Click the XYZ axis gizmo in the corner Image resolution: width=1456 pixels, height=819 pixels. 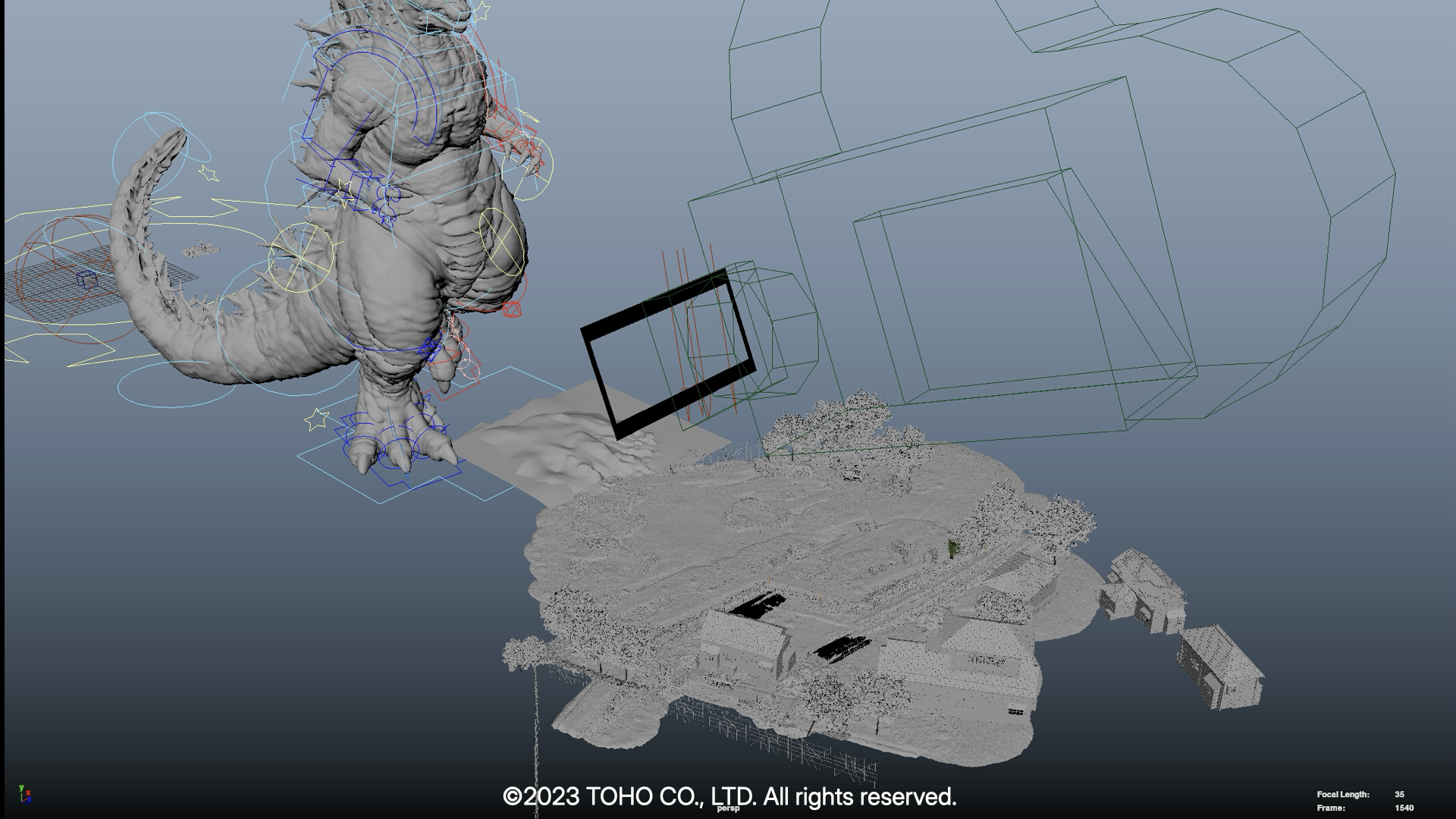coord(25,794)
